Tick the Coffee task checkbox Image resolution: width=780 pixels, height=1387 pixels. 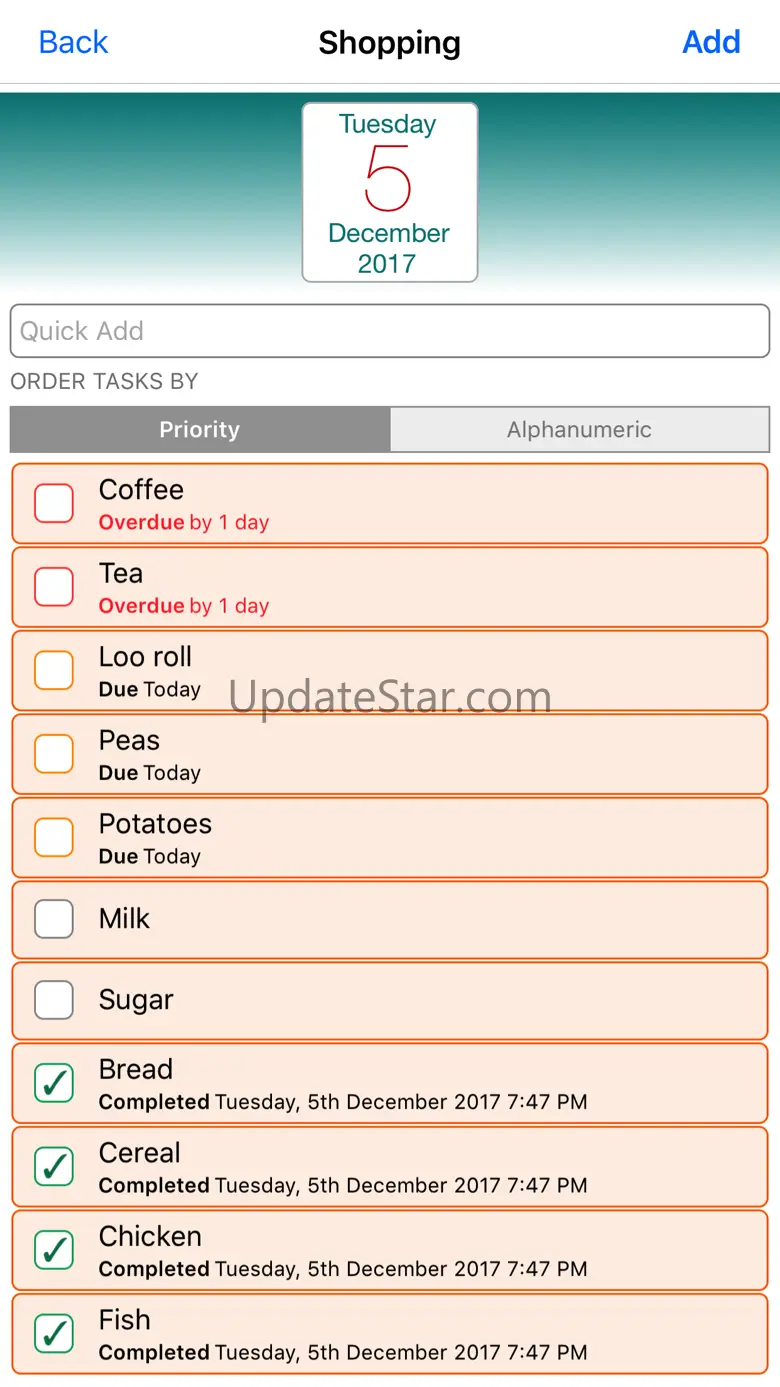pyautogui.click(x=54, y=503)
